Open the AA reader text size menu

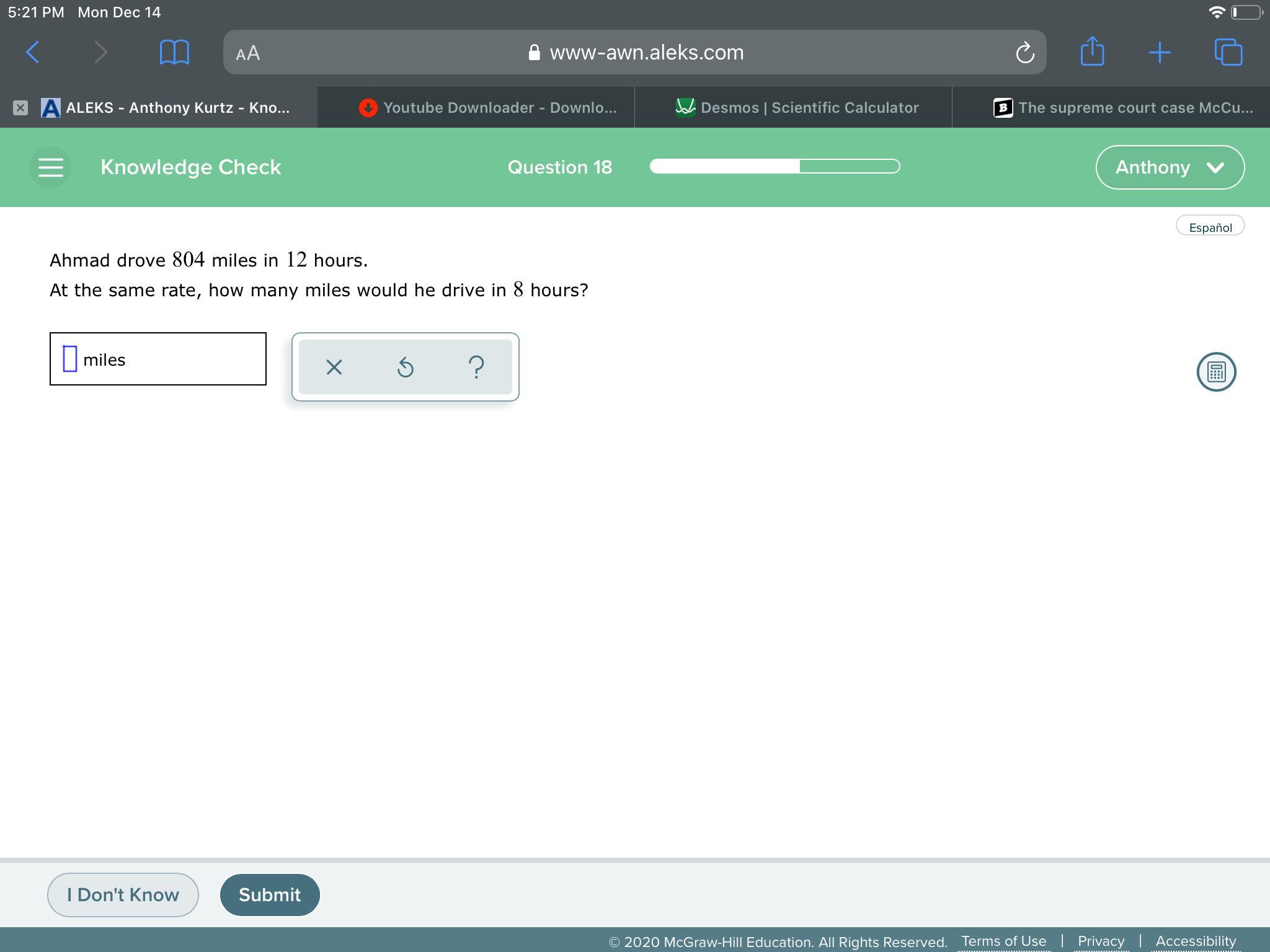(248, 53)
